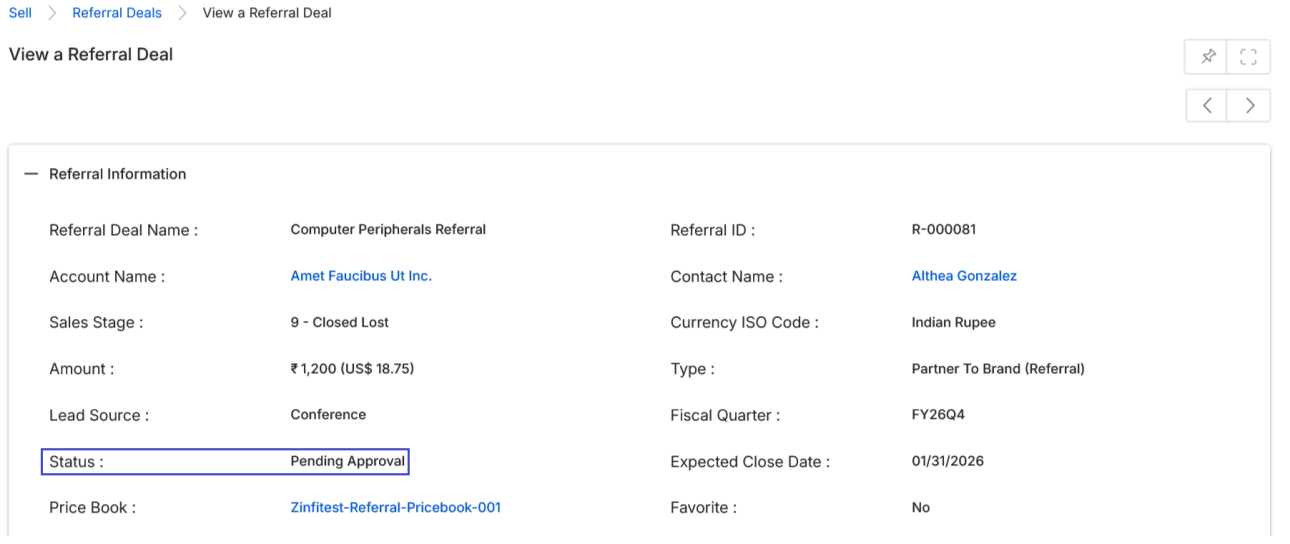The width and height of the screenshot is (1290, 544).
Task: Click the 'Account Name :' label
Action: coord(107,277)
